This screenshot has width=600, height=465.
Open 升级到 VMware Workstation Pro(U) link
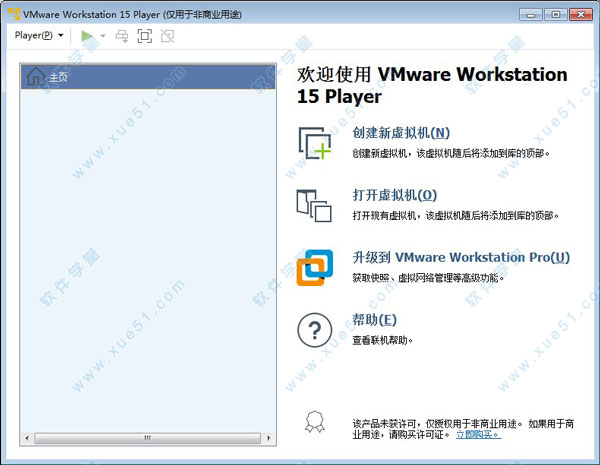click(461, 257)
